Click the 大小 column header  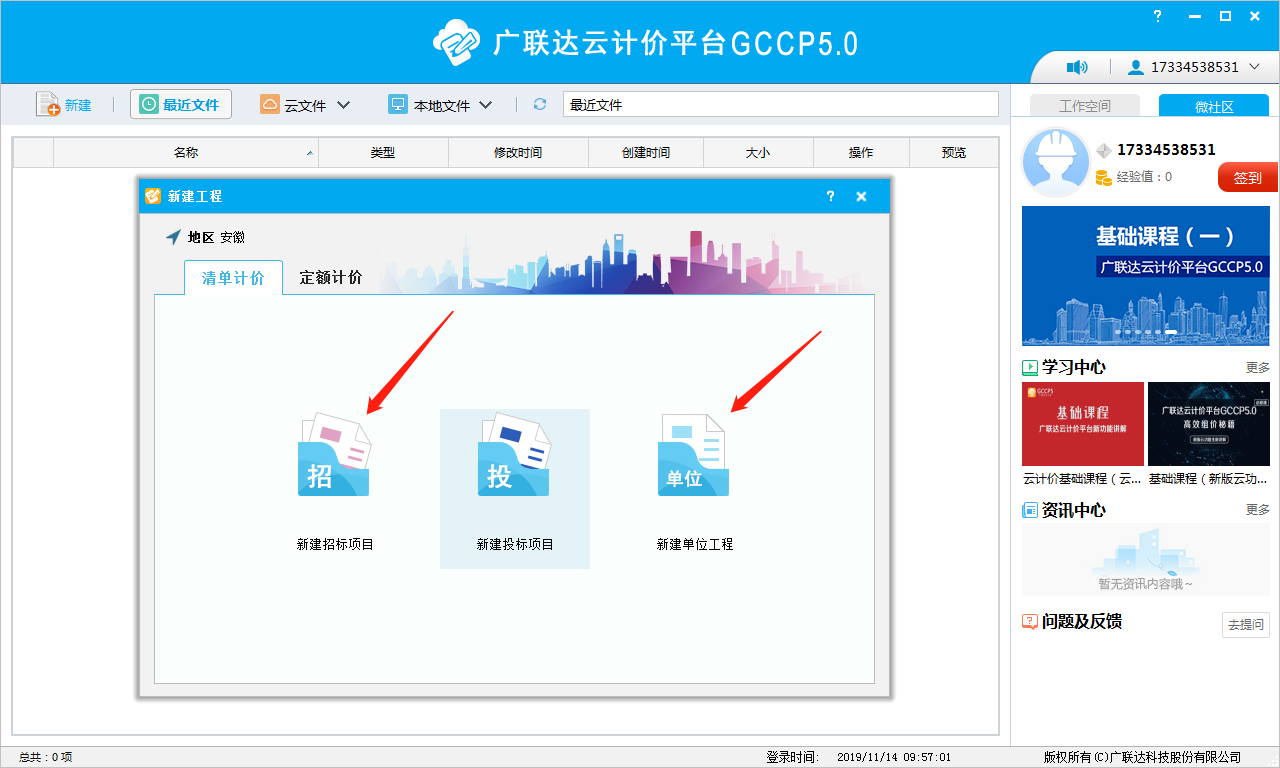coord(758,152)
